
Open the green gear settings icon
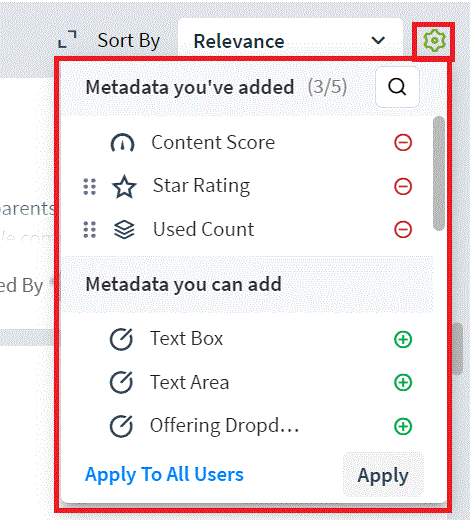(434, 41)
